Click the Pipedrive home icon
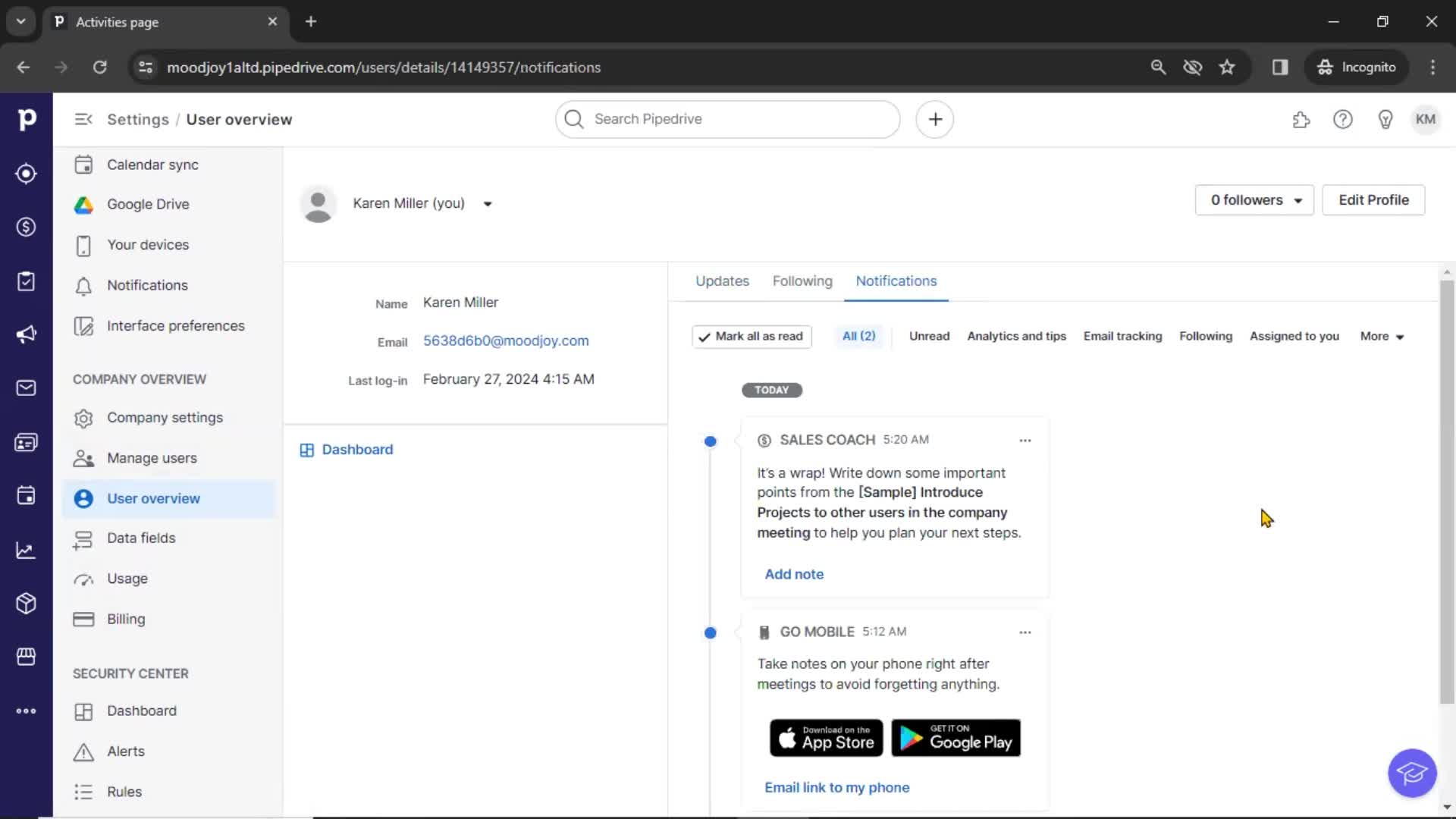Viewport: 1456px width, 819px height. [x=27, y=119]
